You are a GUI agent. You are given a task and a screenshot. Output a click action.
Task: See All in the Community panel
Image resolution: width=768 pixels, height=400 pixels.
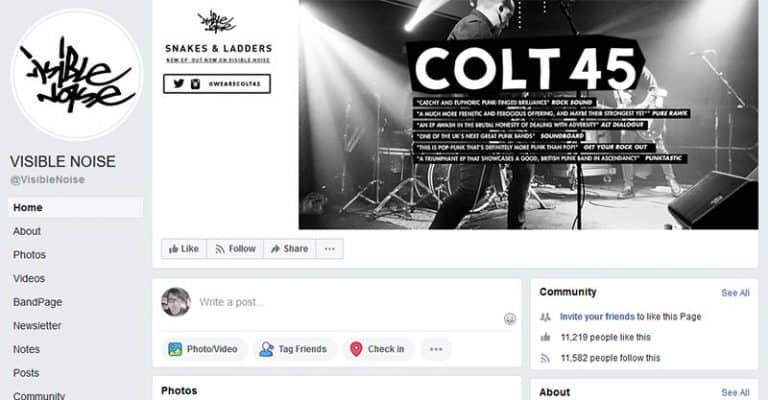tap(735, 293)
